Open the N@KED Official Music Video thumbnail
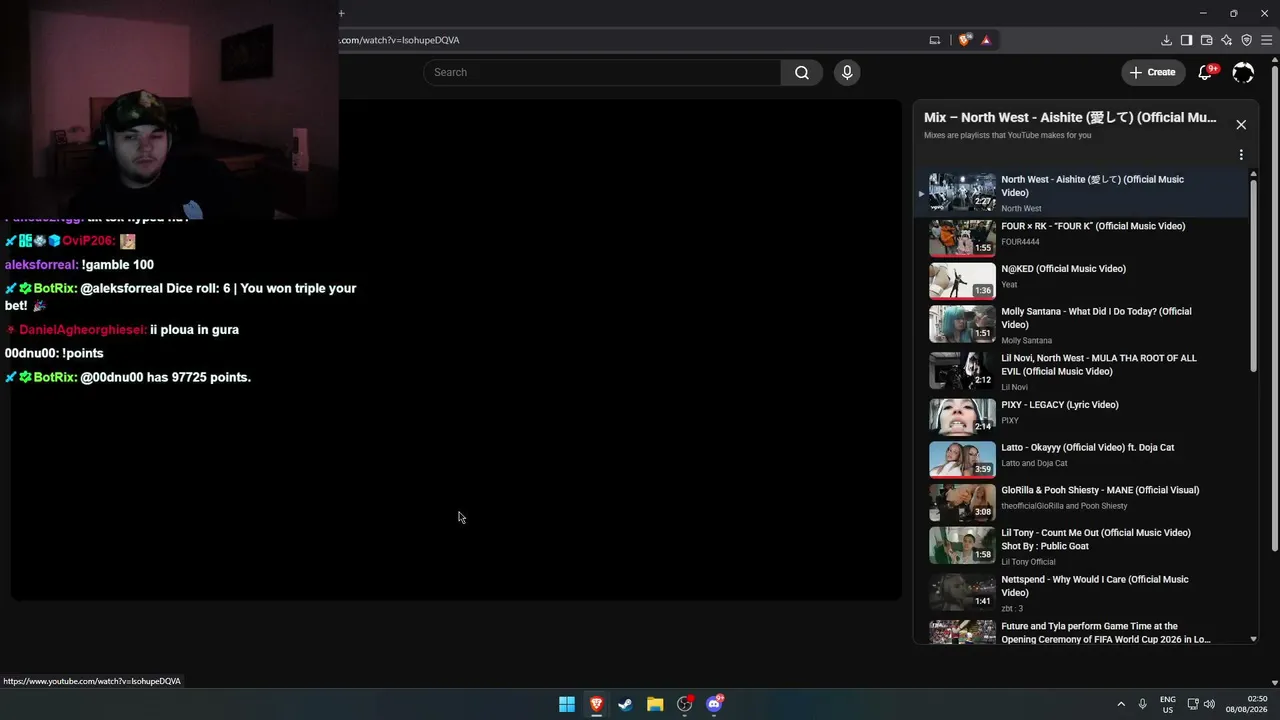 pos(962,281)
